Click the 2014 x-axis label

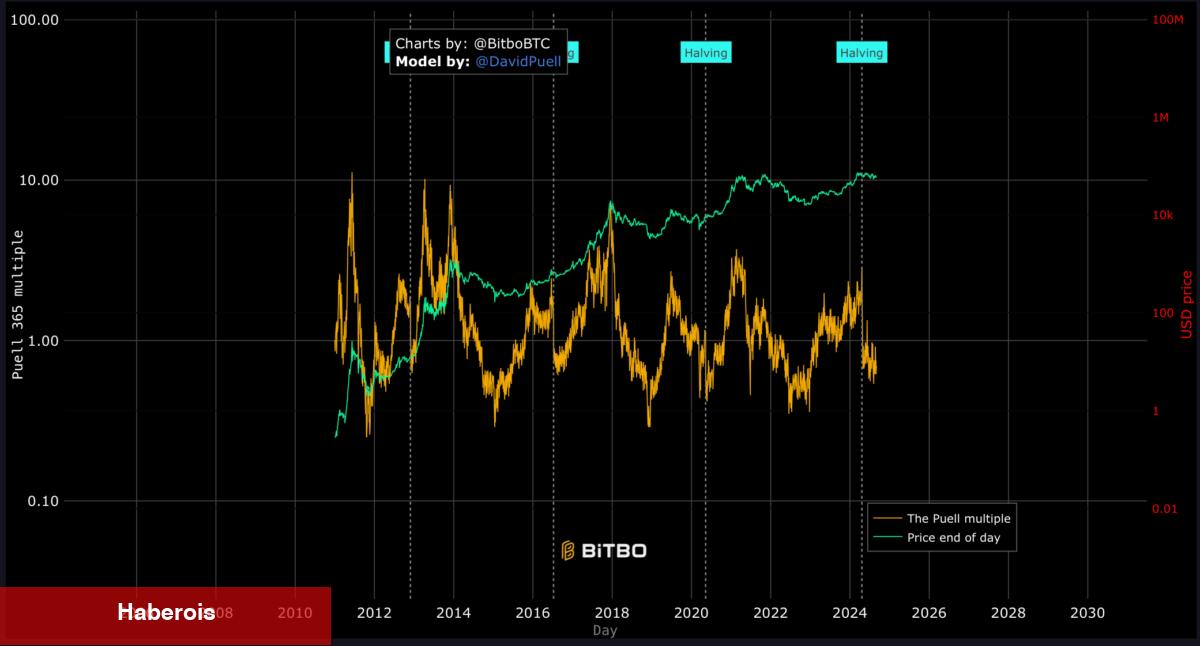pos(453,612)
